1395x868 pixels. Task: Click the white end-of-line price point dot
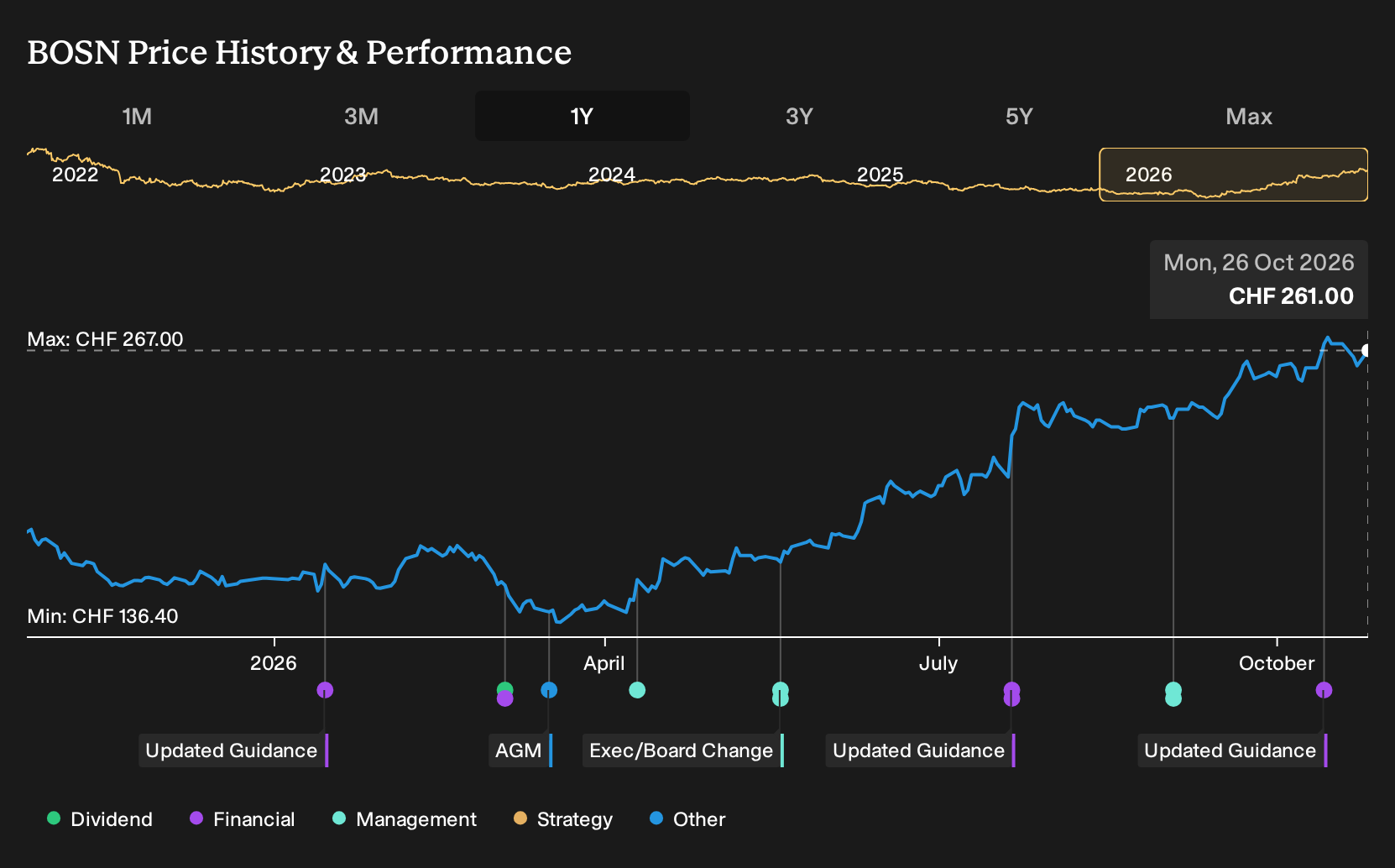coord(1366,350)
